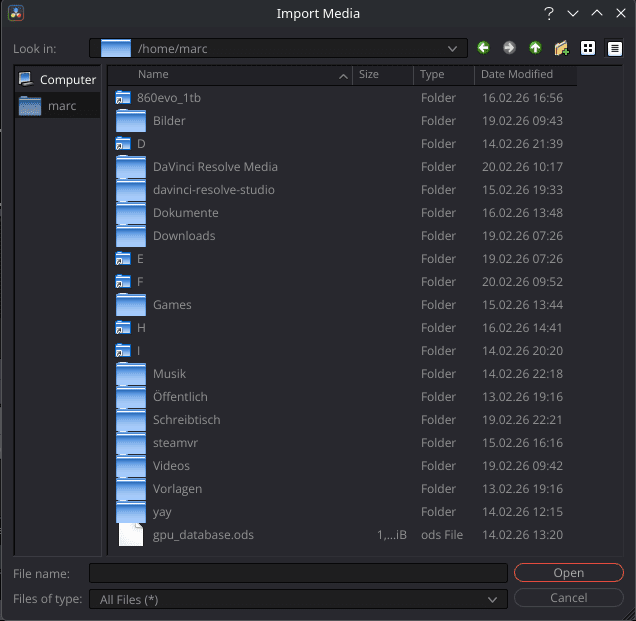Click date 14.02.26 13:20 cell
Screen dimensions: 636x621
click(522, 535)
